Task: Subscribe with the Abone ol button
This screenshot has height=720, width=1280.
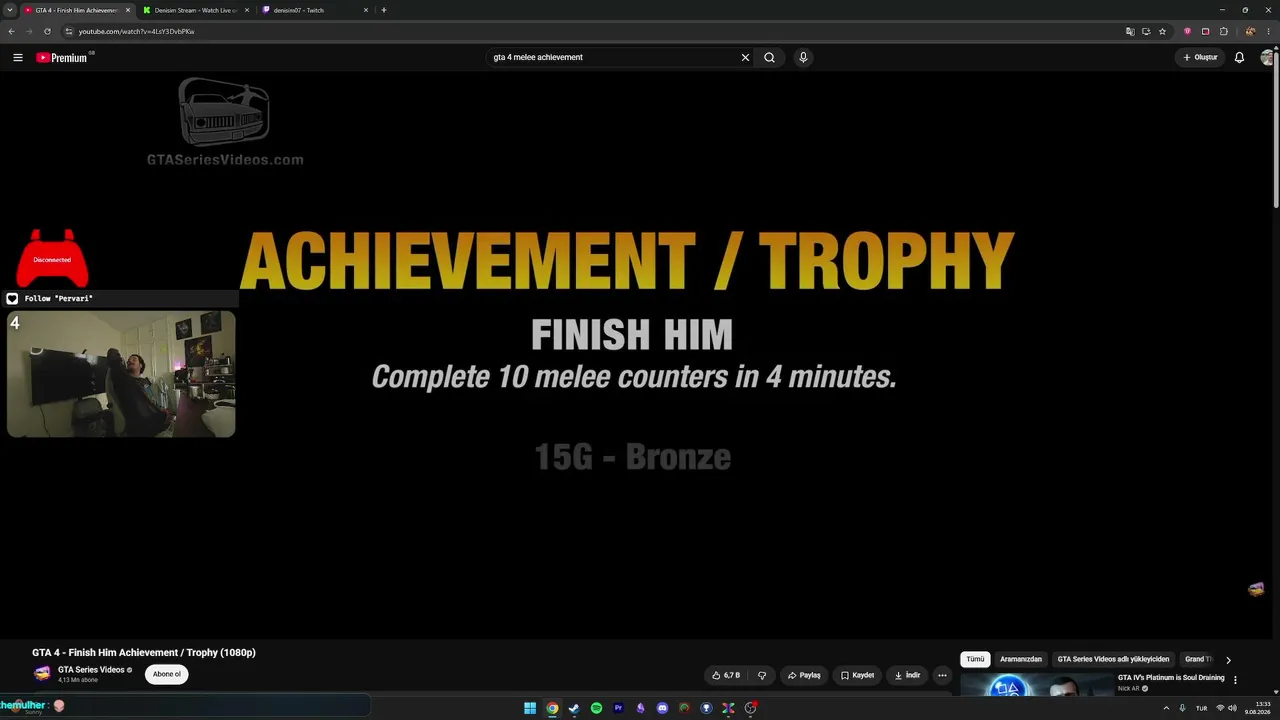Action: tap(167, 674)
